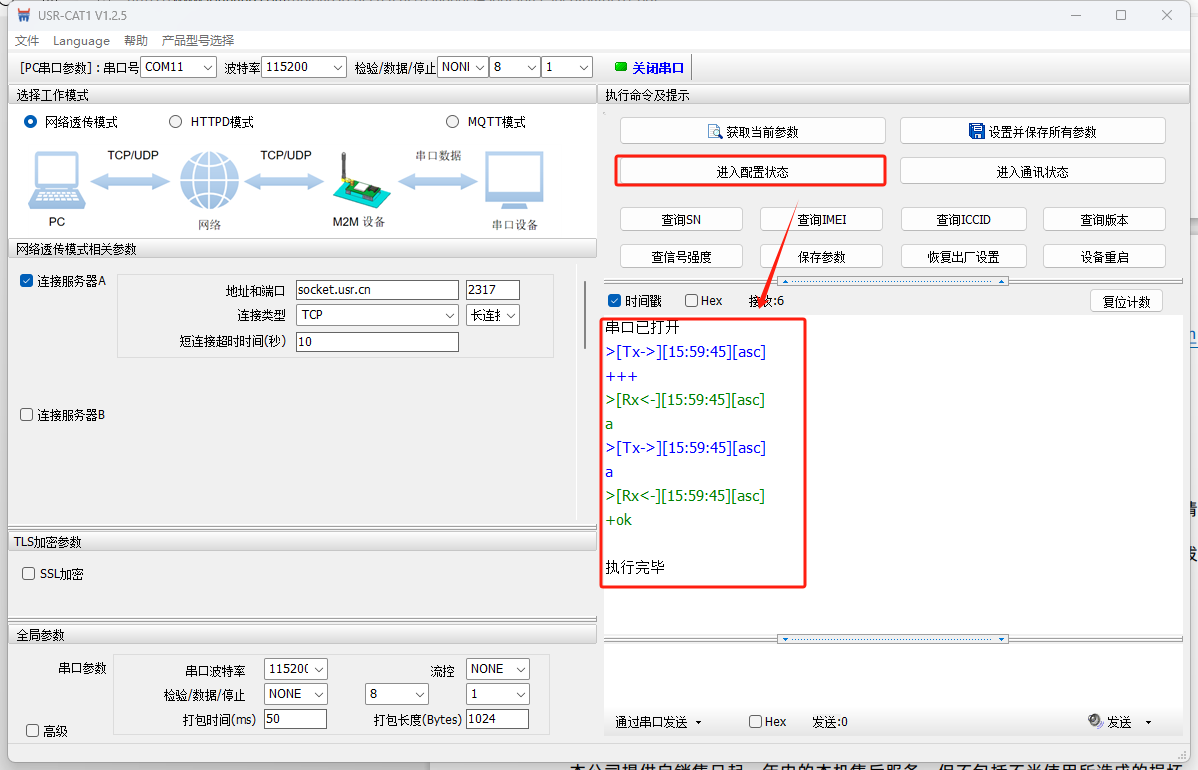Open the Language menu

pos(81,41)
